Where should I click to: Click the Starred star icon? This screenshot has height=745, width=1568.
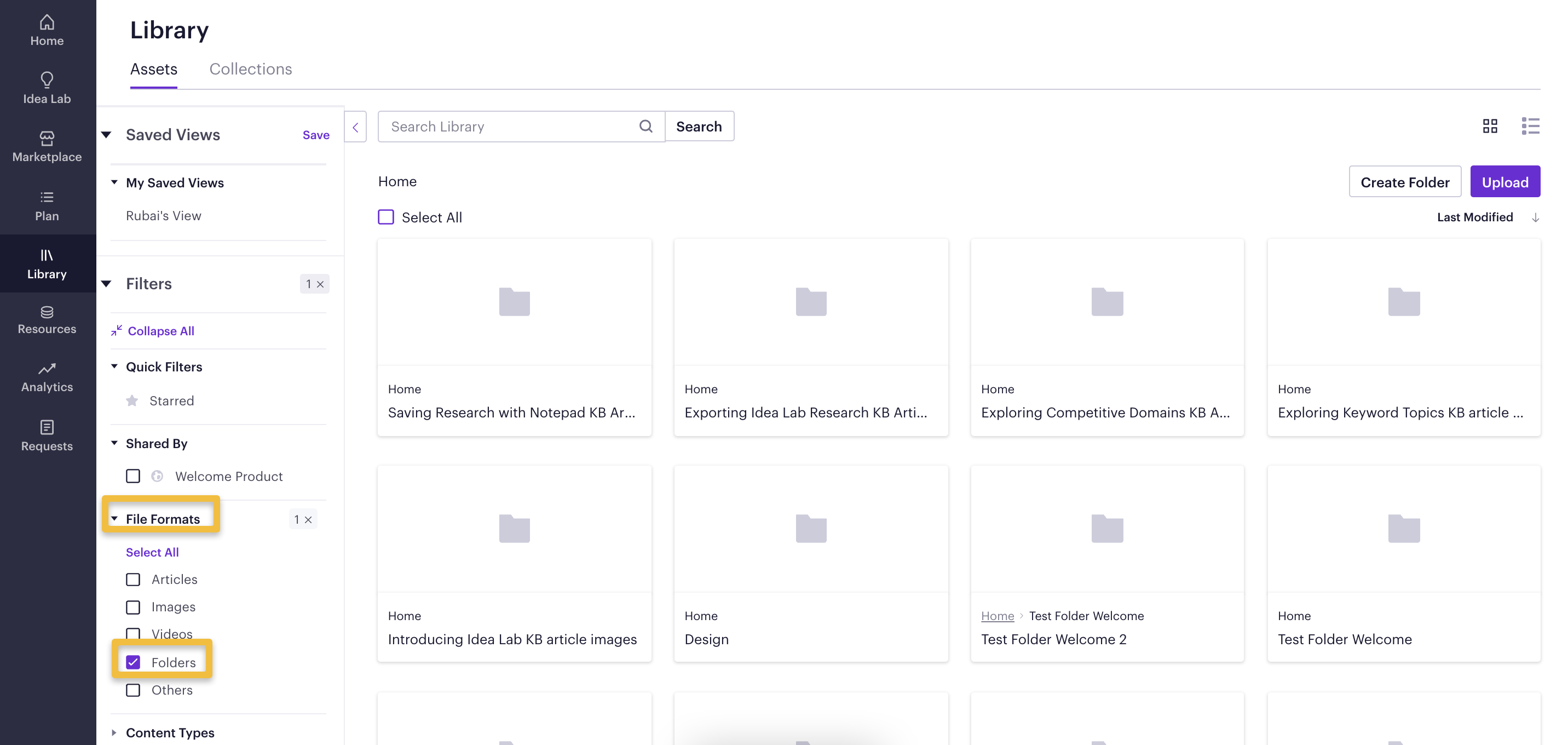(x=132, y=401)
